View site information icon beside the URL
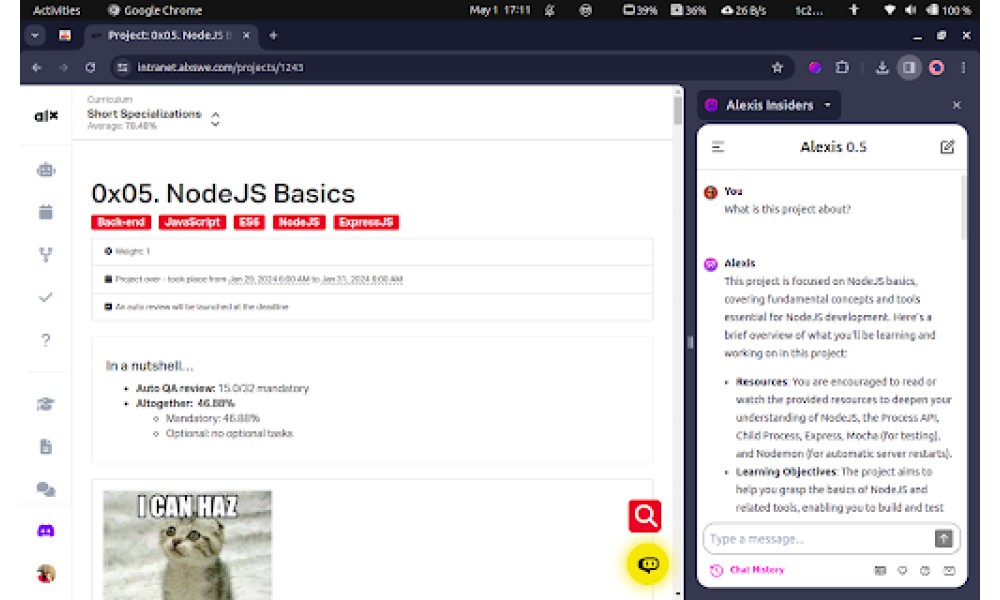This screenshot has width=1000, height=600. (122, 68)
